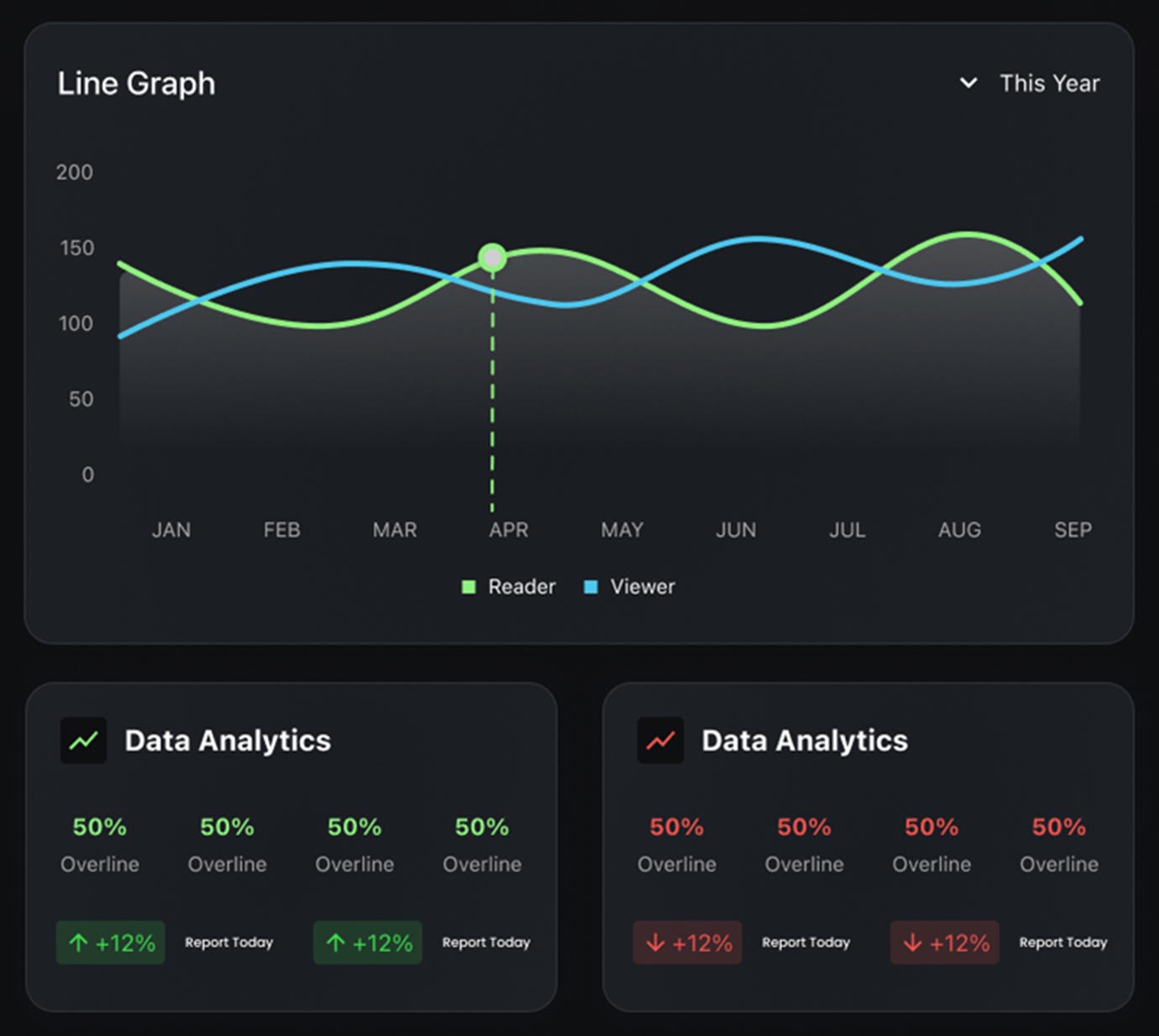Screen dimensions: 1159x1036
Task: Select the APR label on the x-axis
Action: (509, 530)
